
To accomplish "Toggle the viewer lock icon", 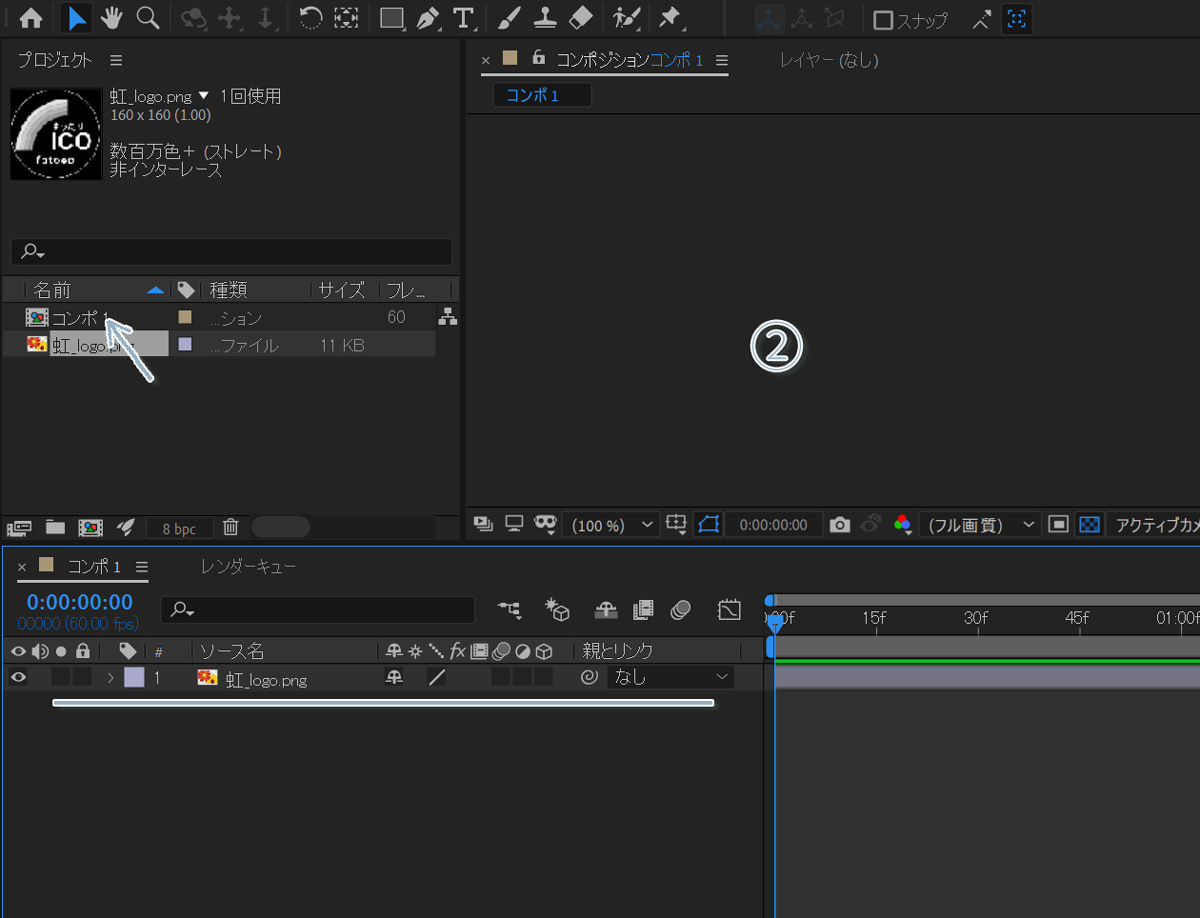I will (x=539, y=58).
